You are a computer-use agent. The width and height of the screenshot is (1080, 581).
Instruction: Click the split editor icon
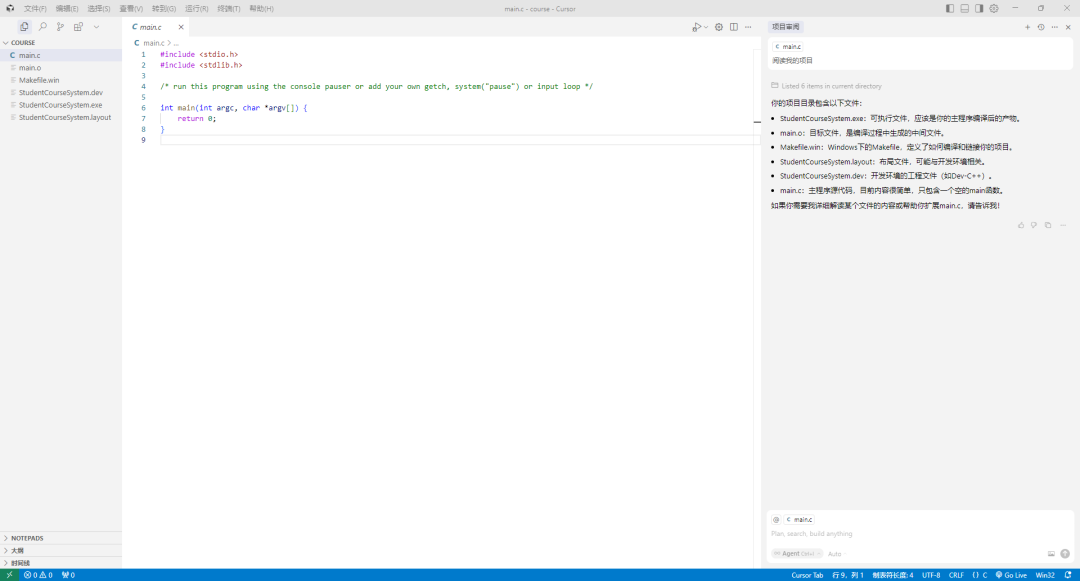coord(733,27)
